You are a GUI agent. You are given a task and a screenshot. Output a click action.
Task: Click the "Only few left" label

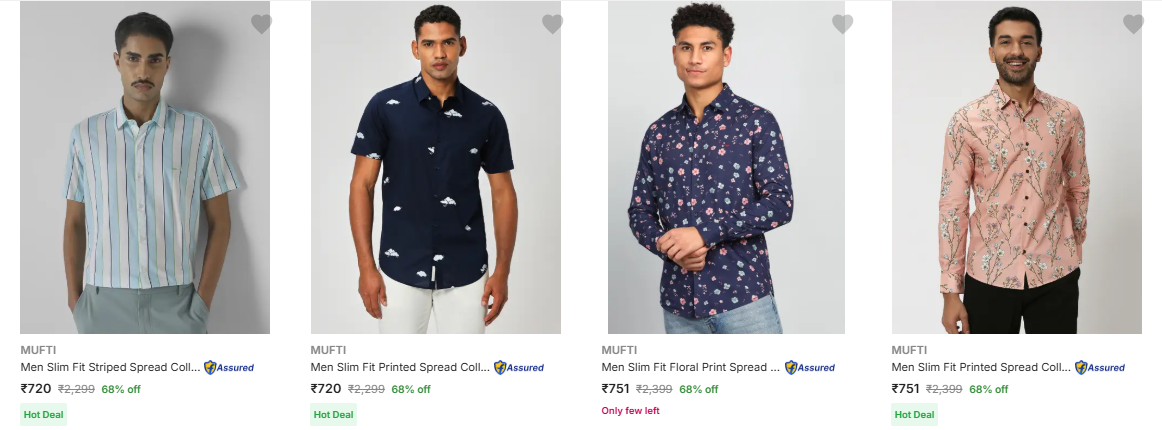630,411
